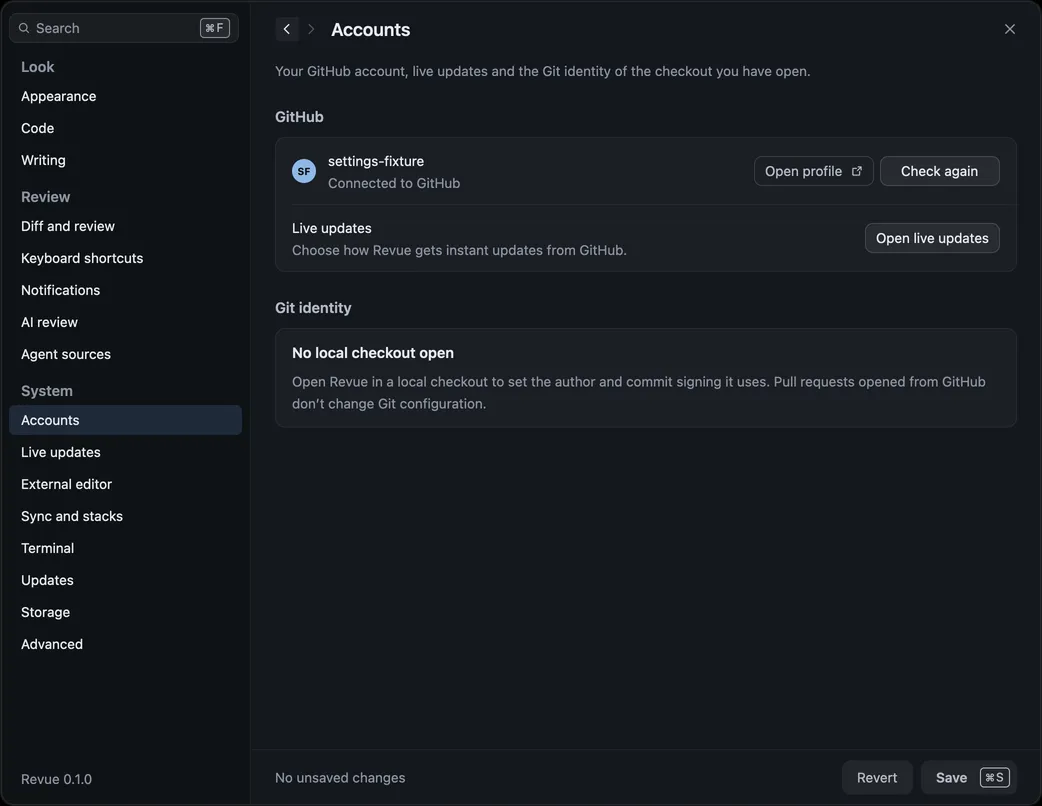Open External editor settings

point(126,484)
